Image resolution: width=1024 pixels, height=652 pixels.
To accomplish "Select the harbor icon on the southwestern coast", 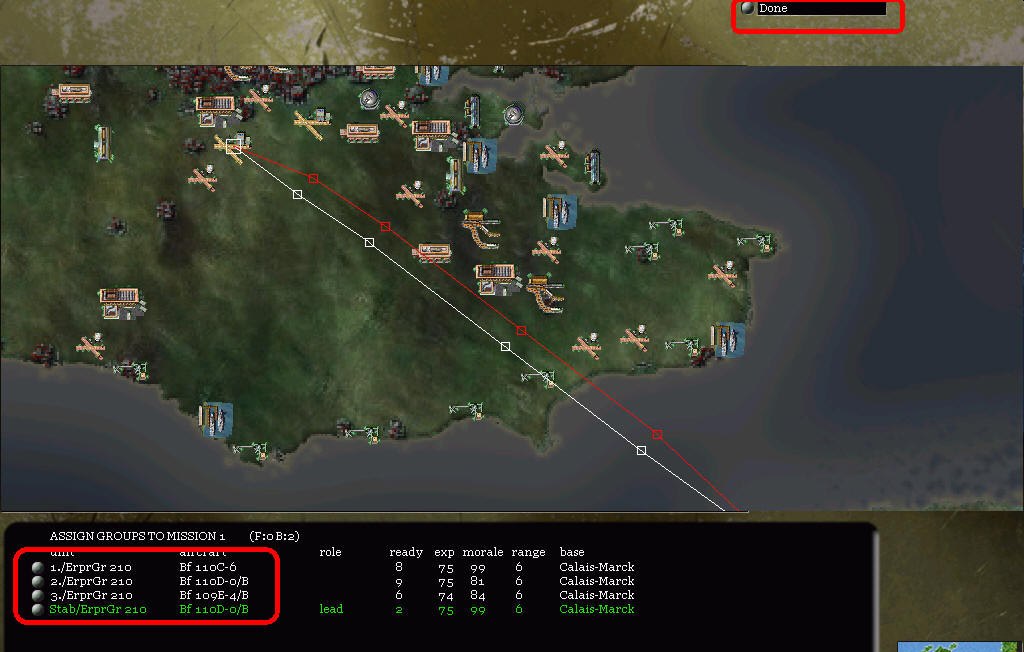I will 215,419.
